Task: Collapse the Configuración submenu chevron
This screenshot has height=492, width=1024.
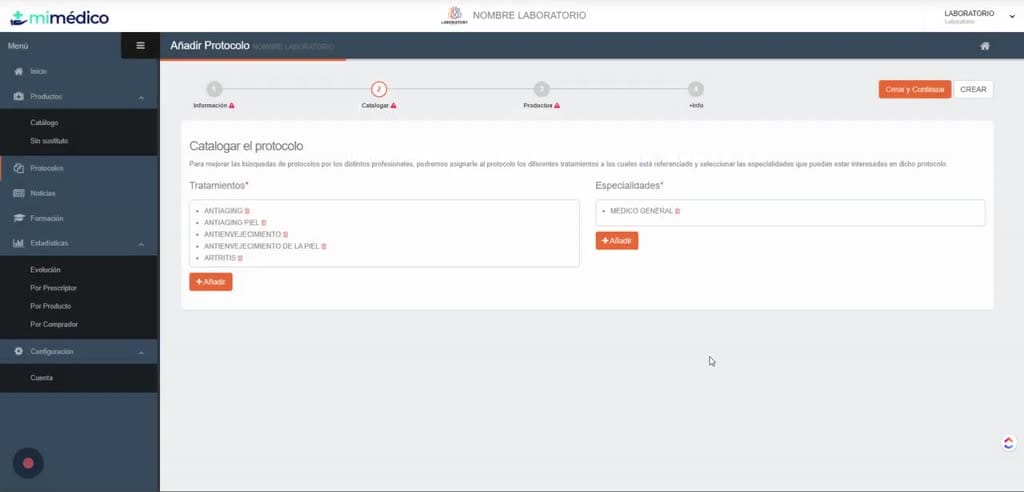Action: click(x=141, y=353)
